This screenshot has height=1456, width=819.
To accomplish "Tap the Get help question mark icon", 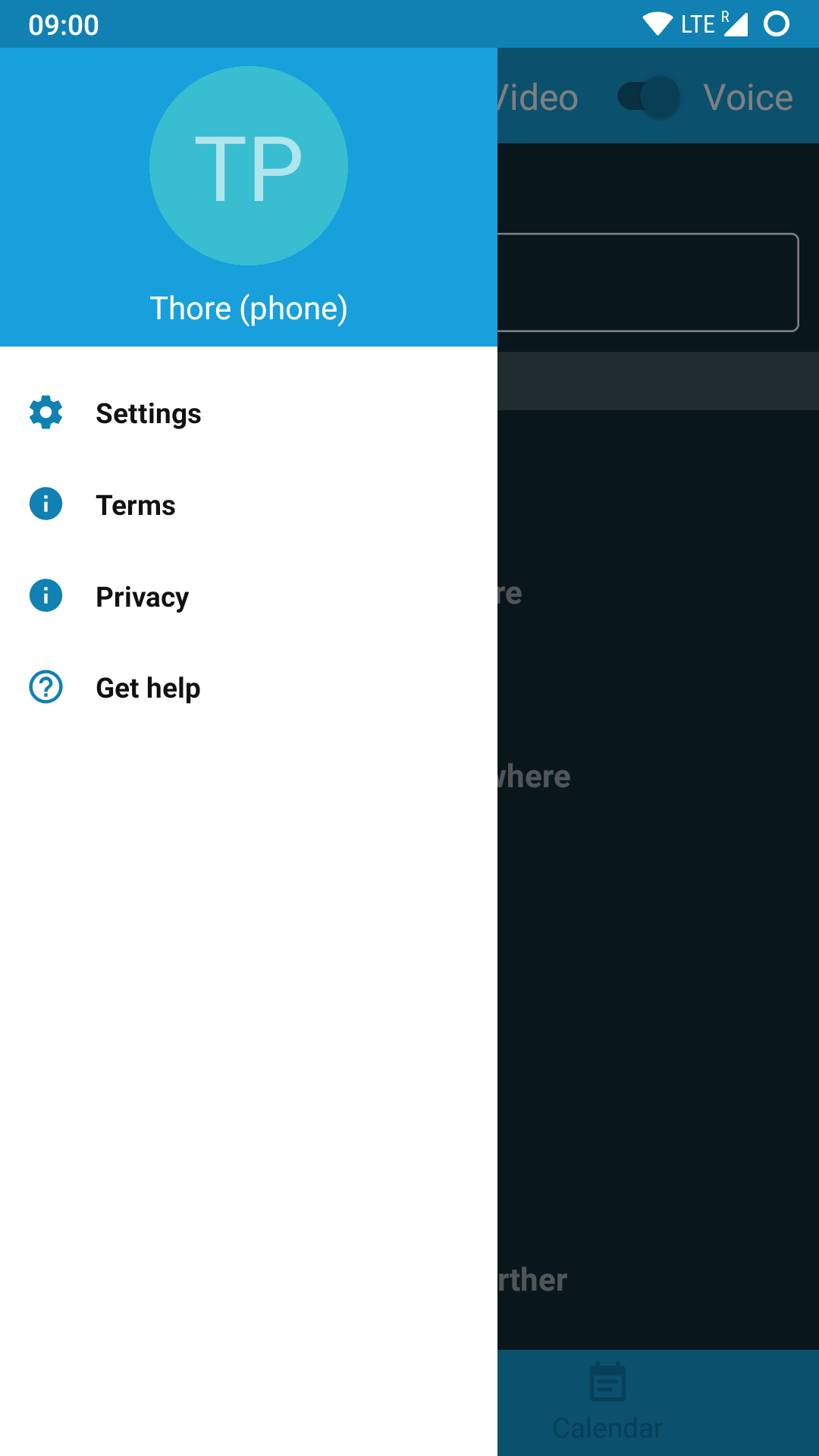I will [45, 687].
